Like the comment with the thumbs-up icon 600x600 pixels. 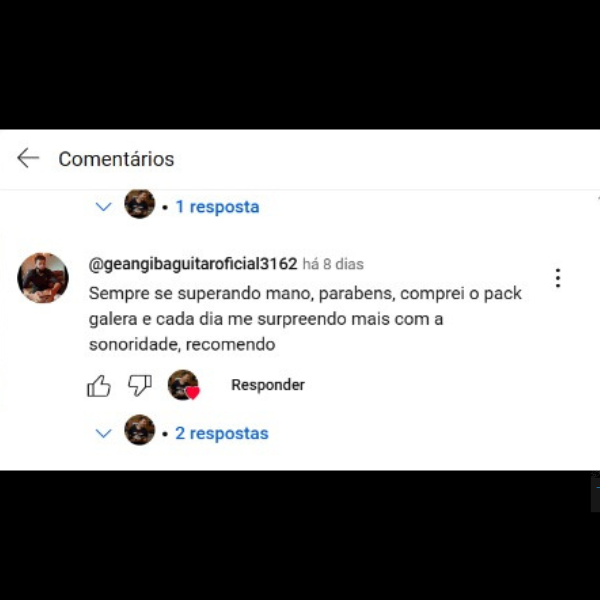pyautogui.click(x=99, y=385)
